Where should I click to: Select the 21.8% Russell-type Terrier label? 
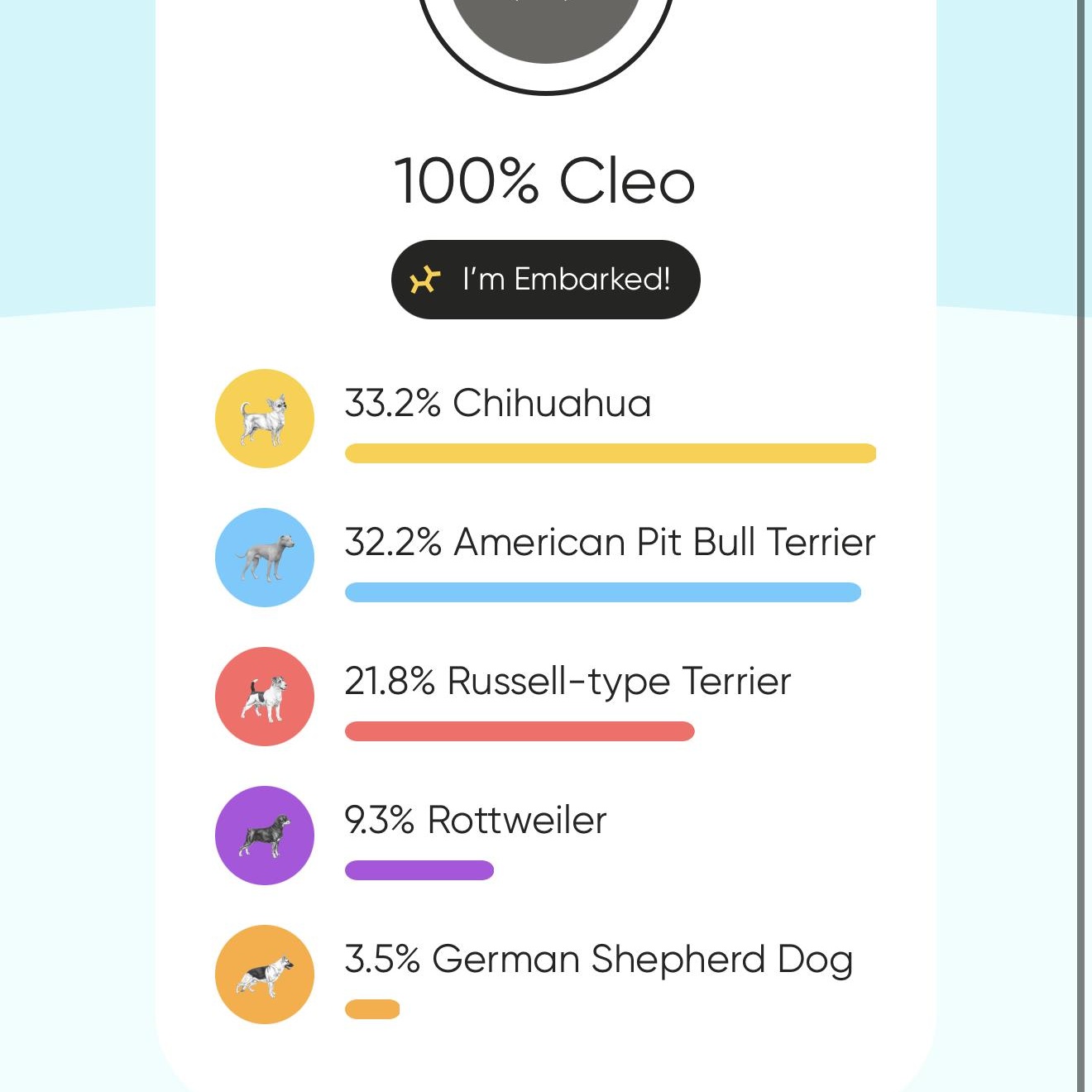(568, 681)
